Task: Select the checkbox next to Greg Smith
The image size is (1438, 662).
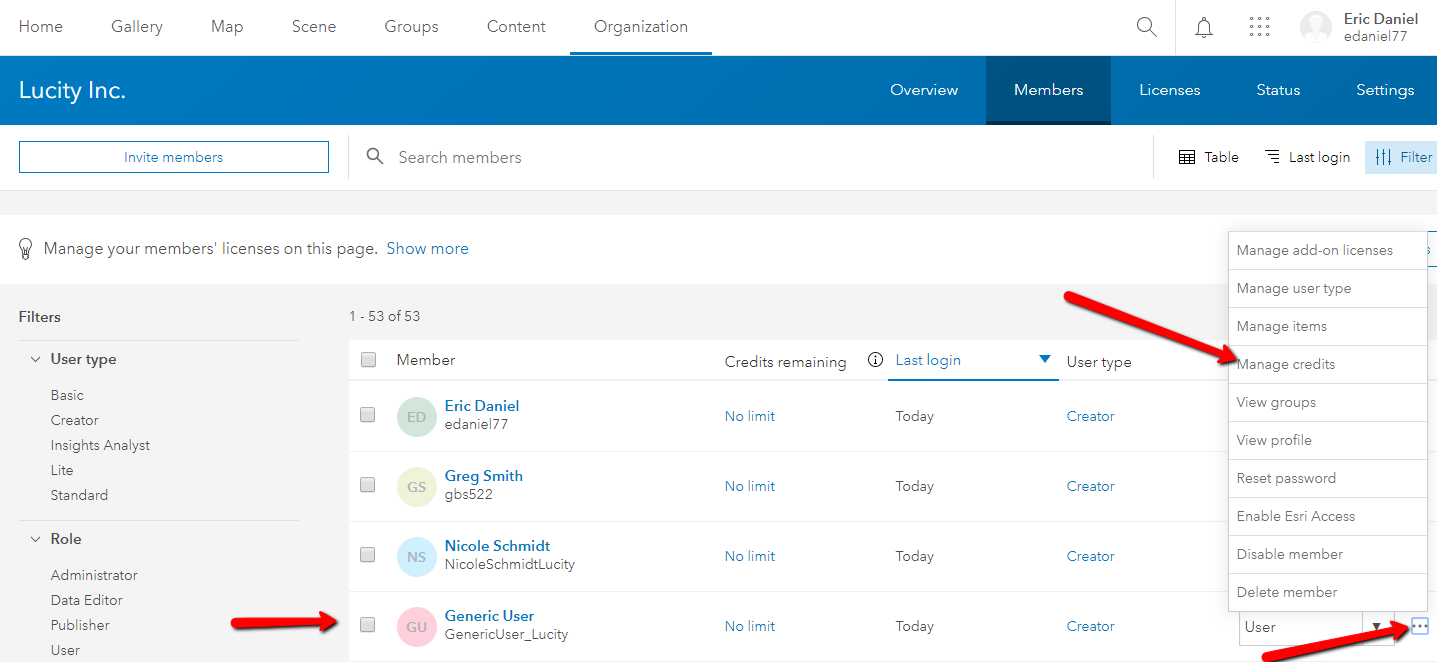Action: pos(367,485)
